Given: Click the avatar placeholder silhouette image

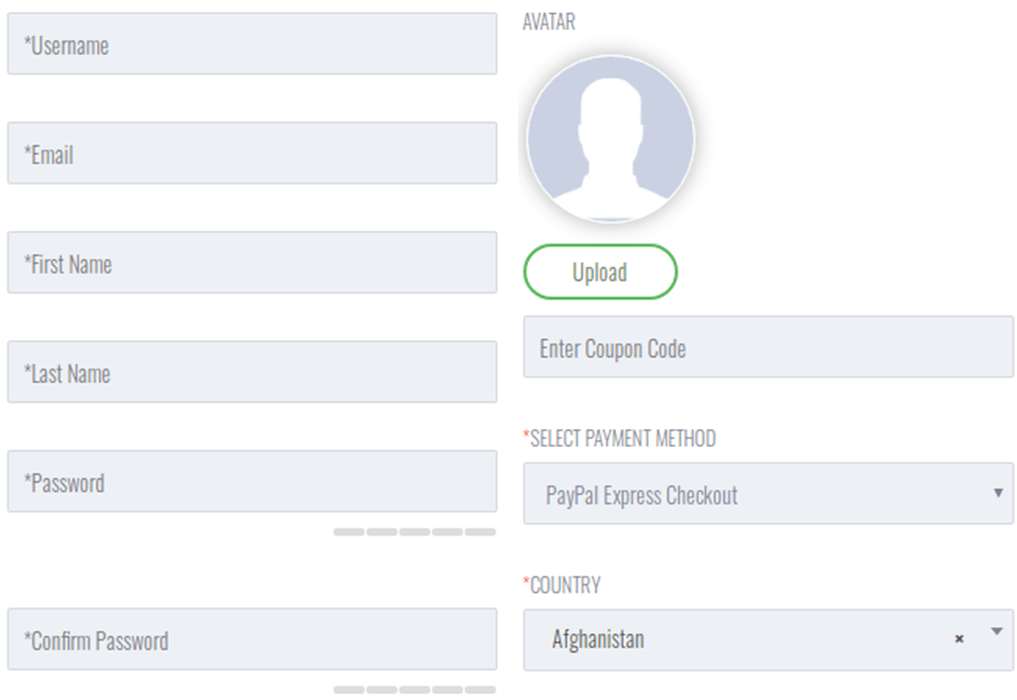Looking at the screenshot, I should (x=610, y=139).
